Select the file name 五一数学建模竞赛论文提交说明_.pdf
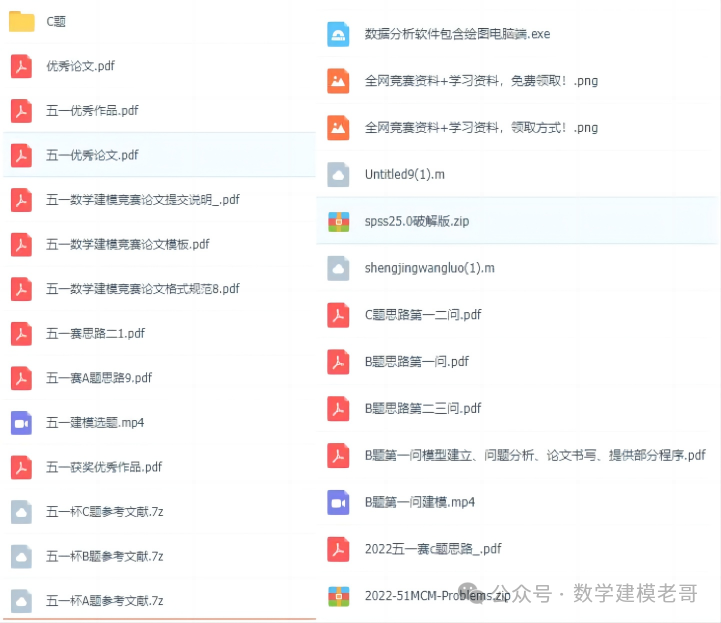Image resolution: width=721 pixels, height=623 pixels. [143, 200]
